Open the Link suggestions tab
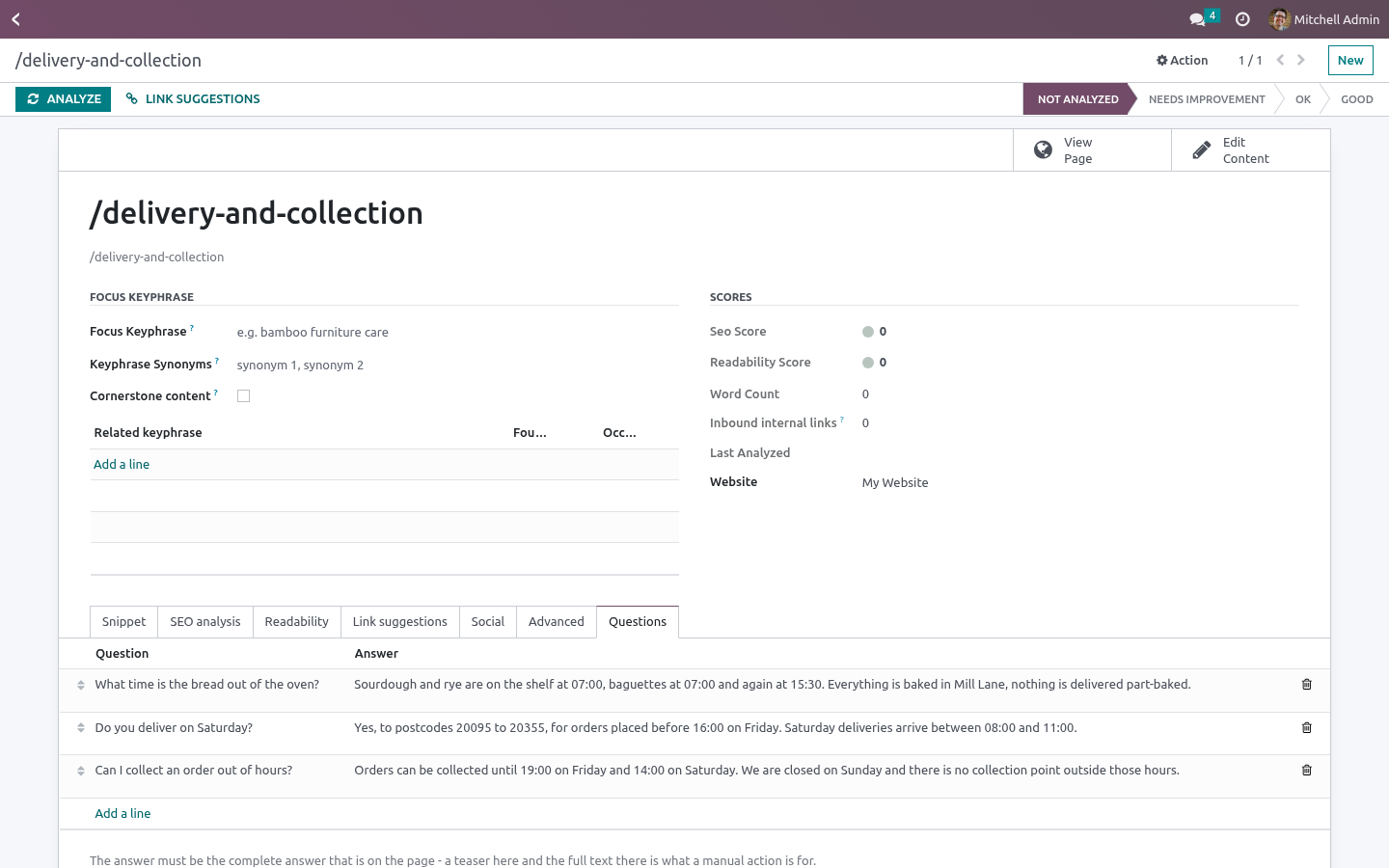The image size is (1389, 868). coord(399,622)
